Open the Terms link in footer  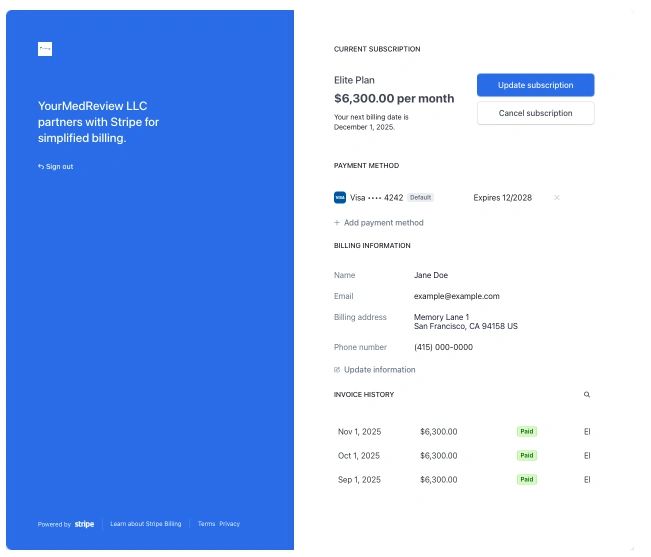[x=206, y=524]
